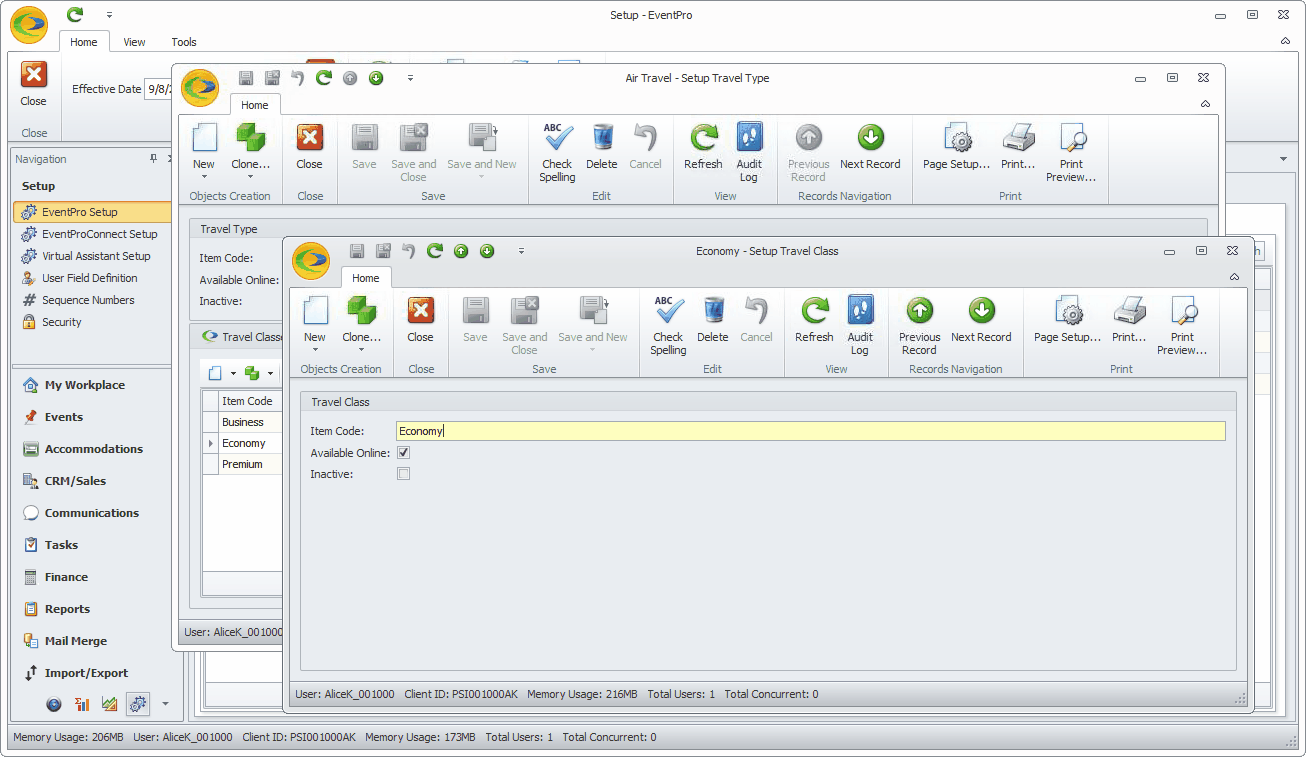The width and height of the screenshot is (1306, 757).
Task: Open New dropdown arrow in Air Travel ribbon
Action: pos(204,176)
